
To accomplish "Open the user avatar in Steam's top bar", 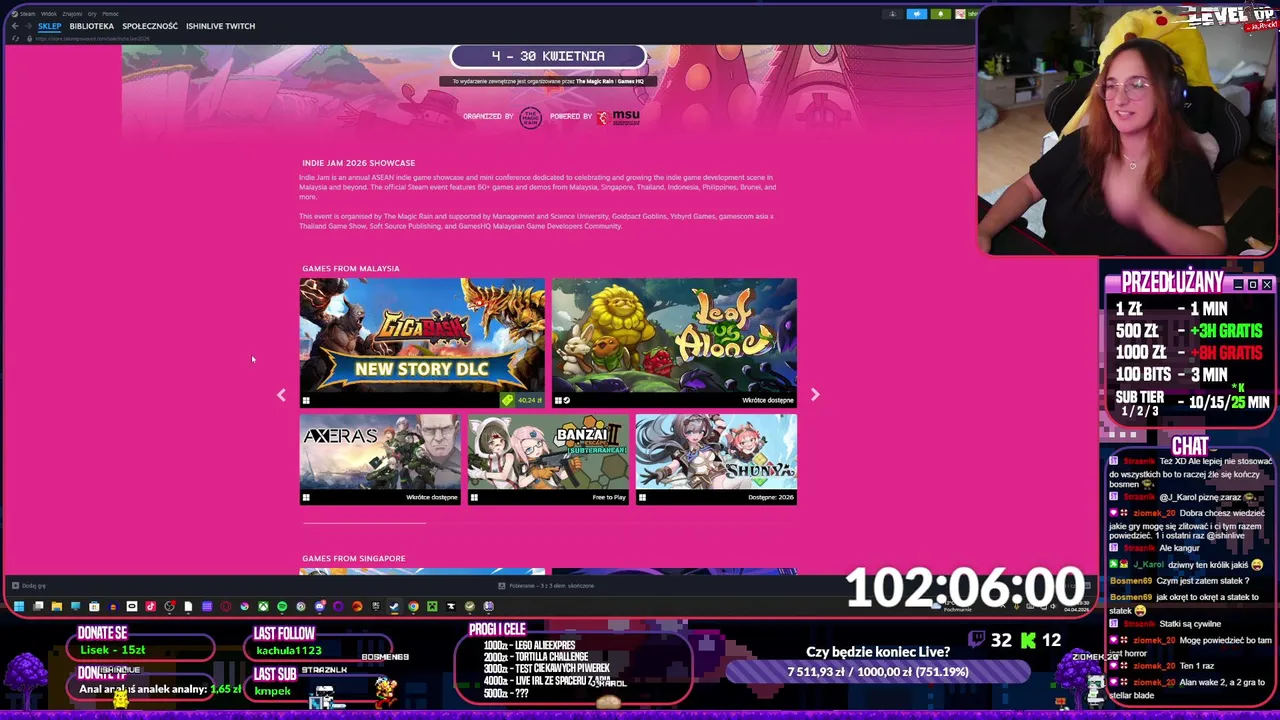I will [x=960, y=14].
